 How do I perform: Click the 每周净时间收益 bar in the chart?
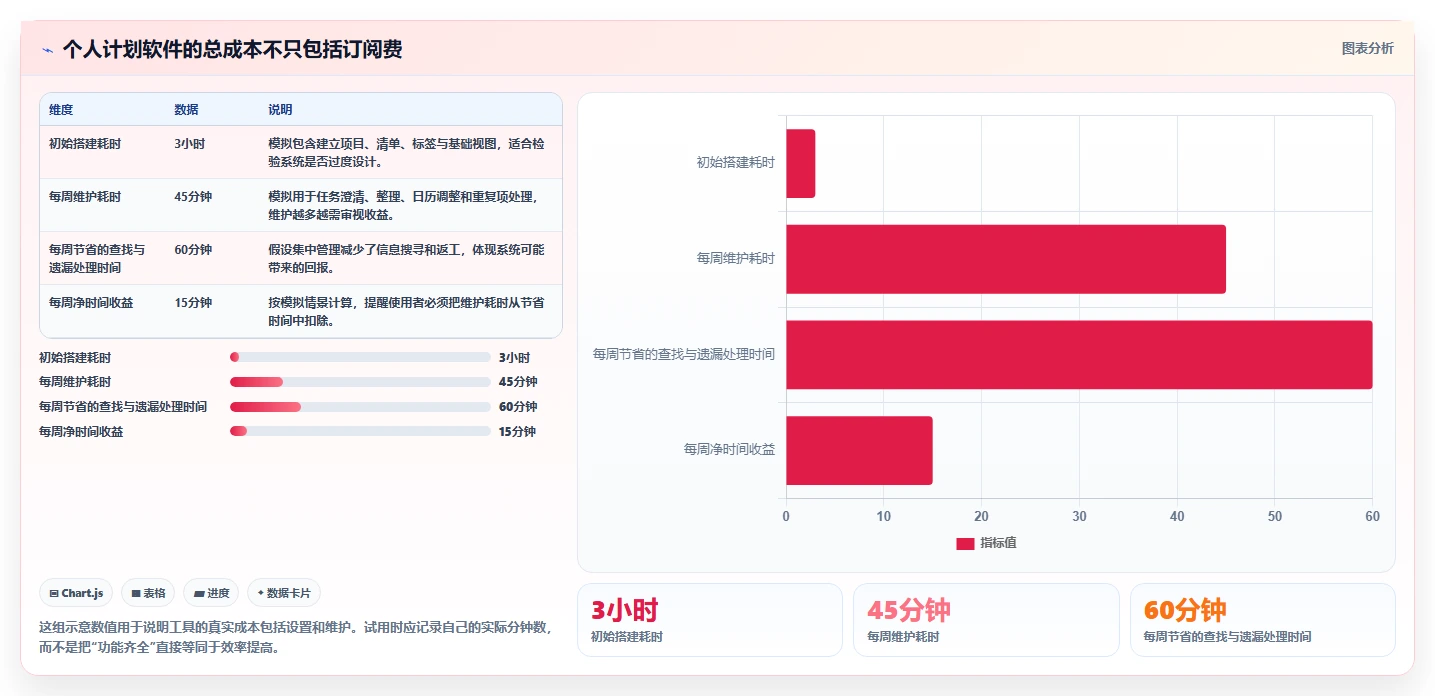pyautogui.click(x=859, y=451)
